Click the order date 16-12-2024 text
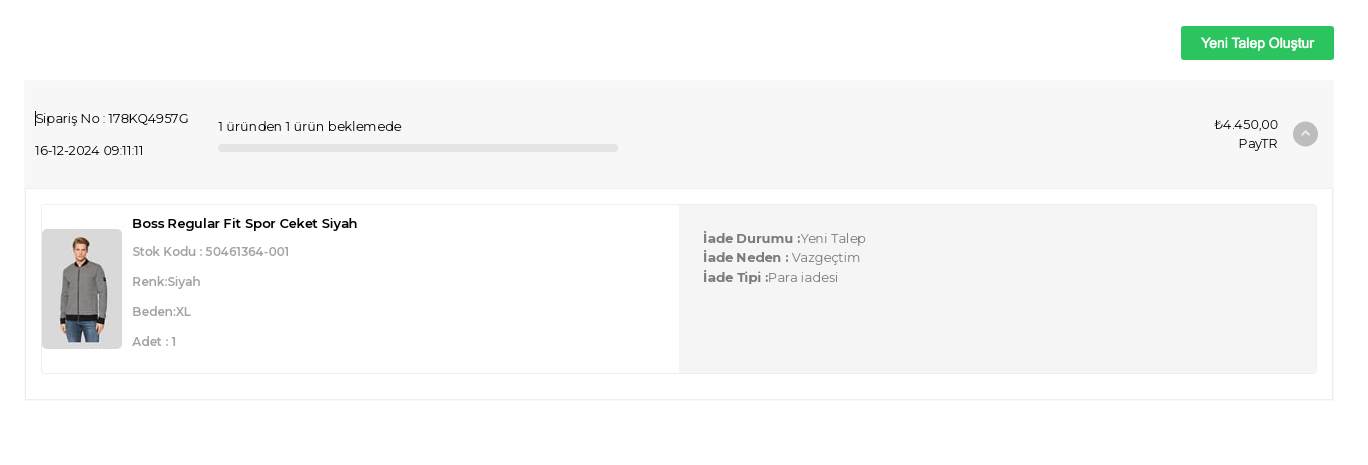This screenshot has height=465, width=1368. click(x=89, y=150)
